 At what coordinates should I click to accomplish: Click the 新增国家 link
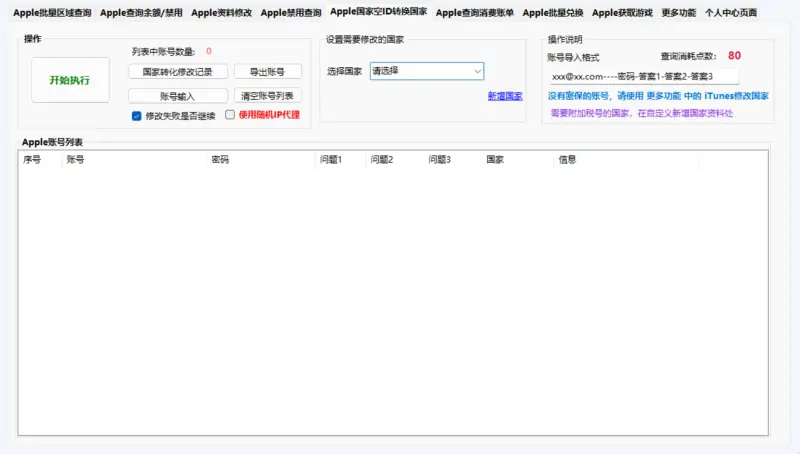(504, 96)
